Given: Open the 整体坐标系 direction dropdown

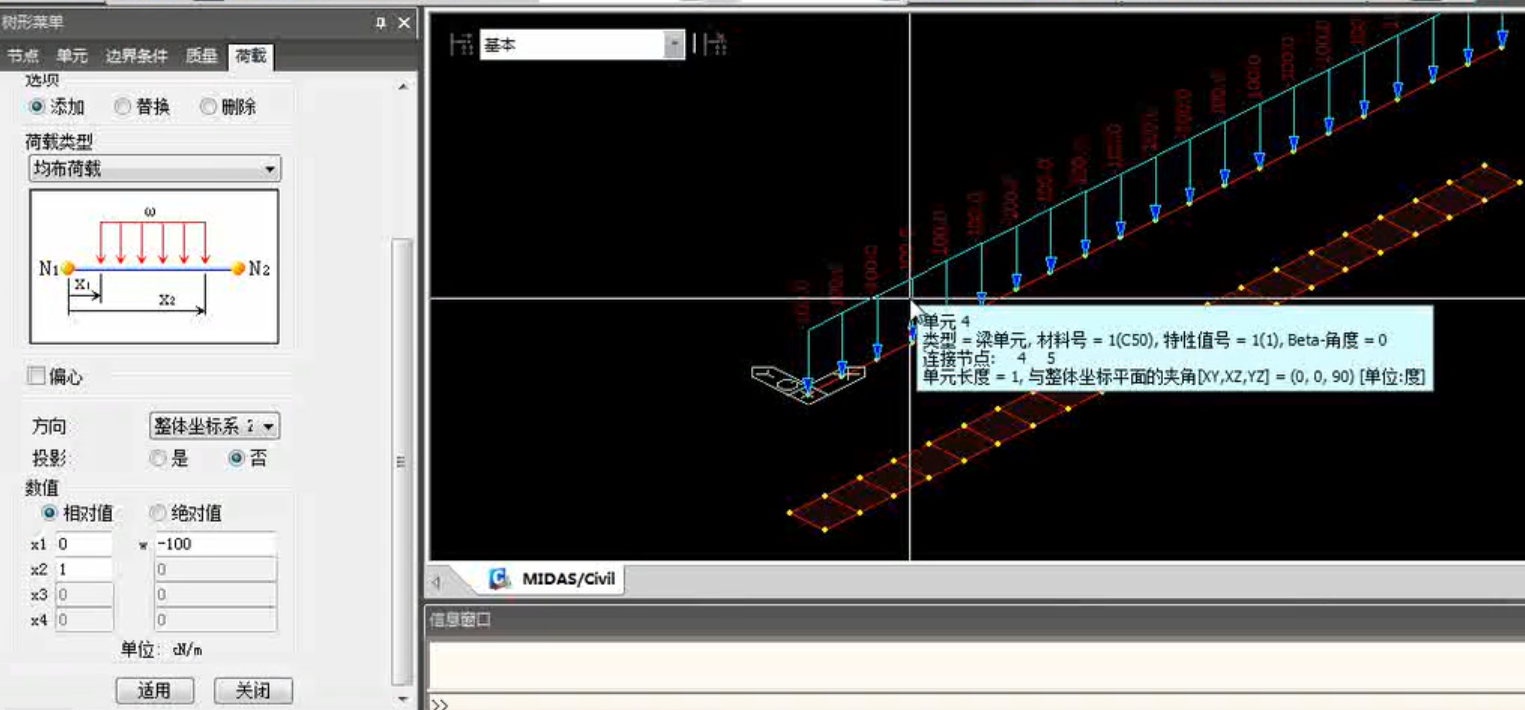Looking at the screenshot, I should pyautogui.click(x=214, y=426).
